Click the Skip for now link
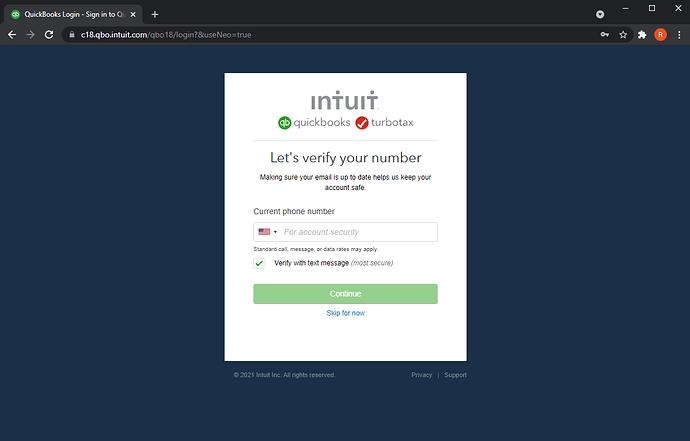The image size is (690, 441). tap(345, 313)
